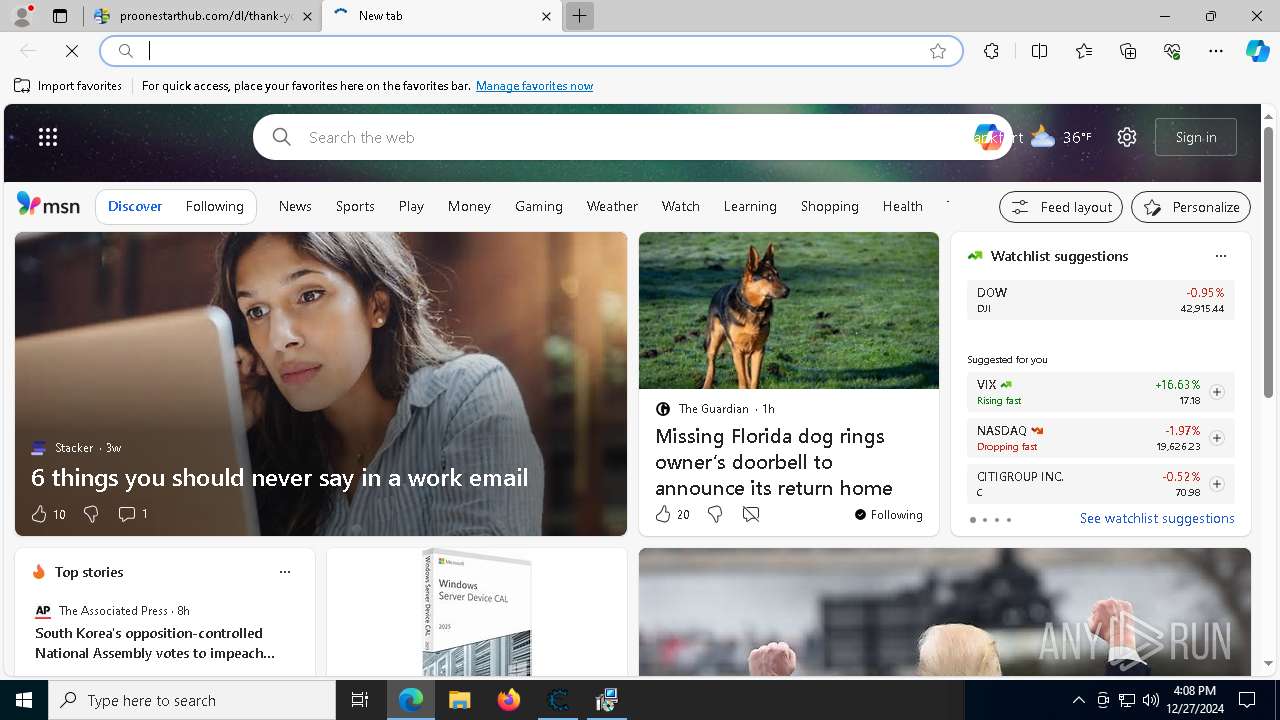Open a new tab with plus button
This screenshot has width=1280, height=720.
pos(579,16)
